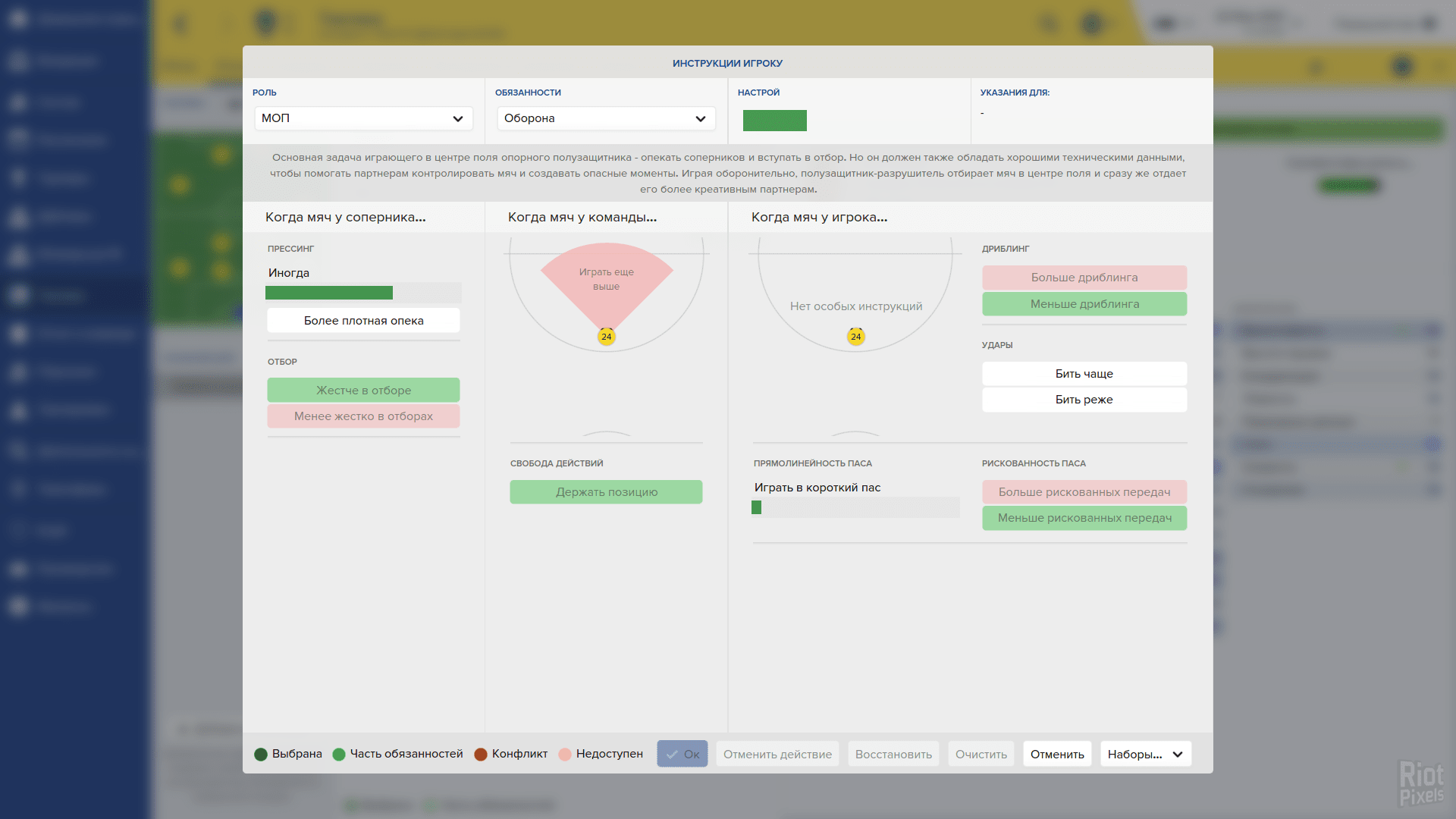Click the Более плотная опека marking option

363,320
